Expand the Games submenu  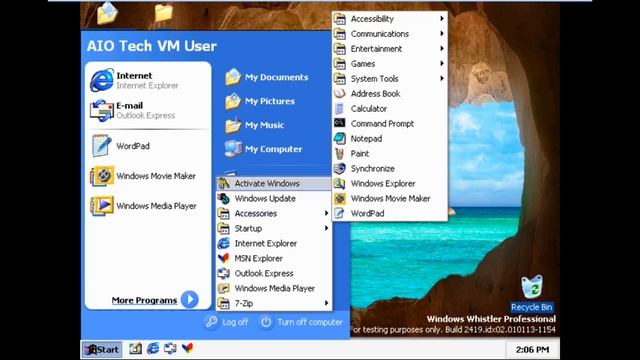(x=390, y=64)
